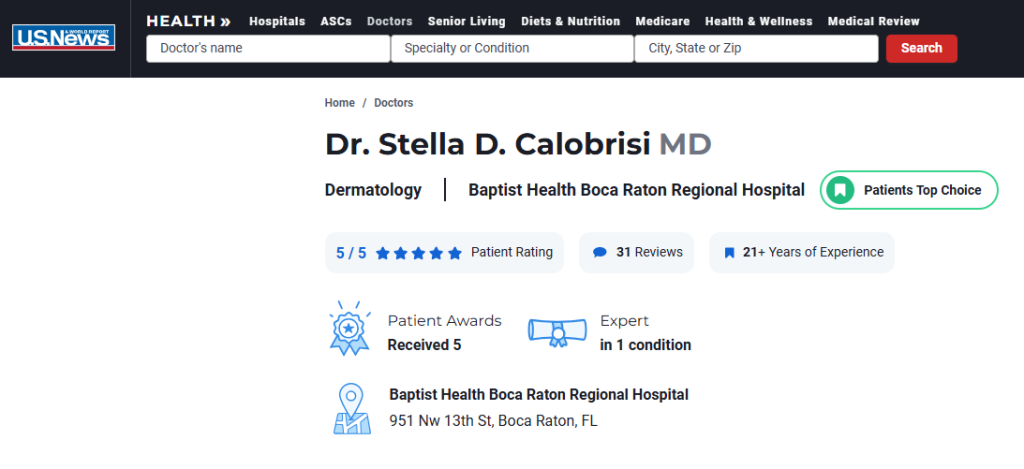Viewport: 1024px width, 469px height.
Task: Click the five-star patient rating stars
Action: (419, 253)
